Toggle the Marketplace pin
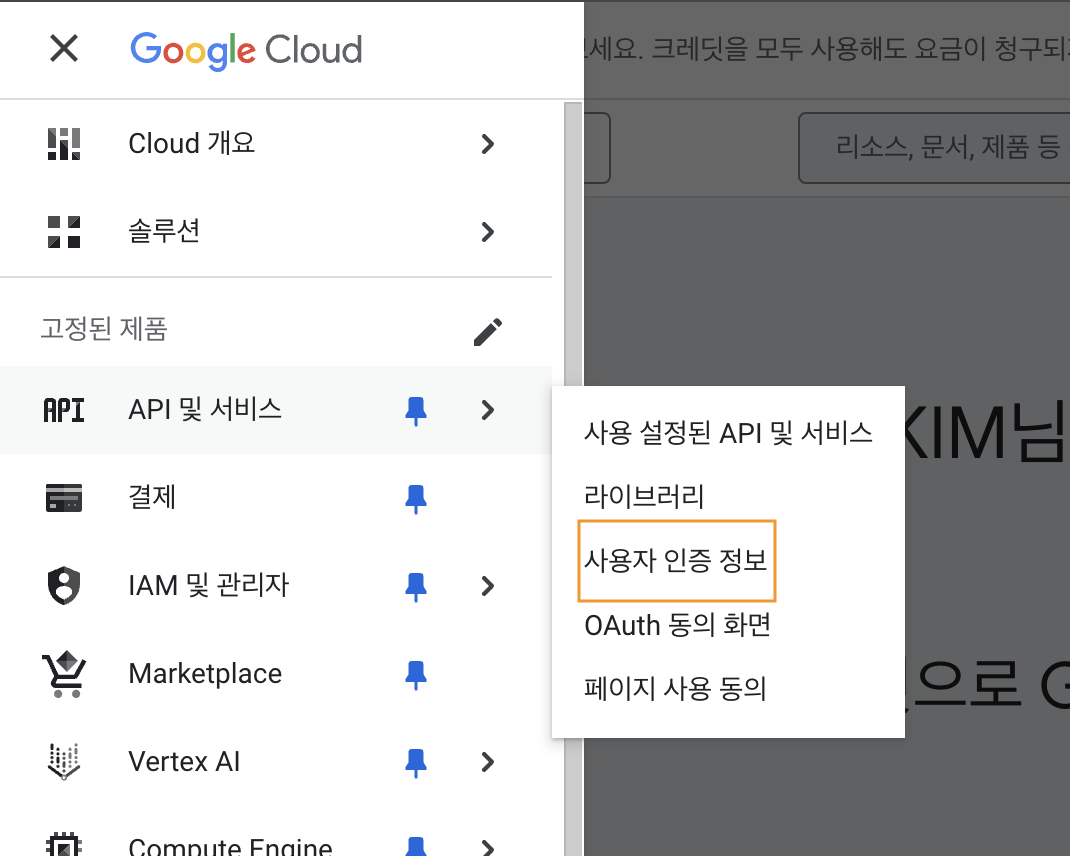Viewport: 1070px width, 856px height. (416, 675)
